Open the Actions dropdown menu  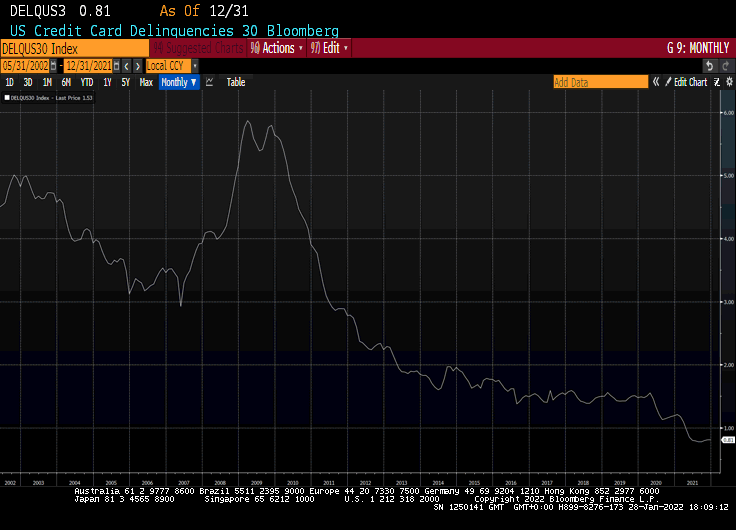277,47
